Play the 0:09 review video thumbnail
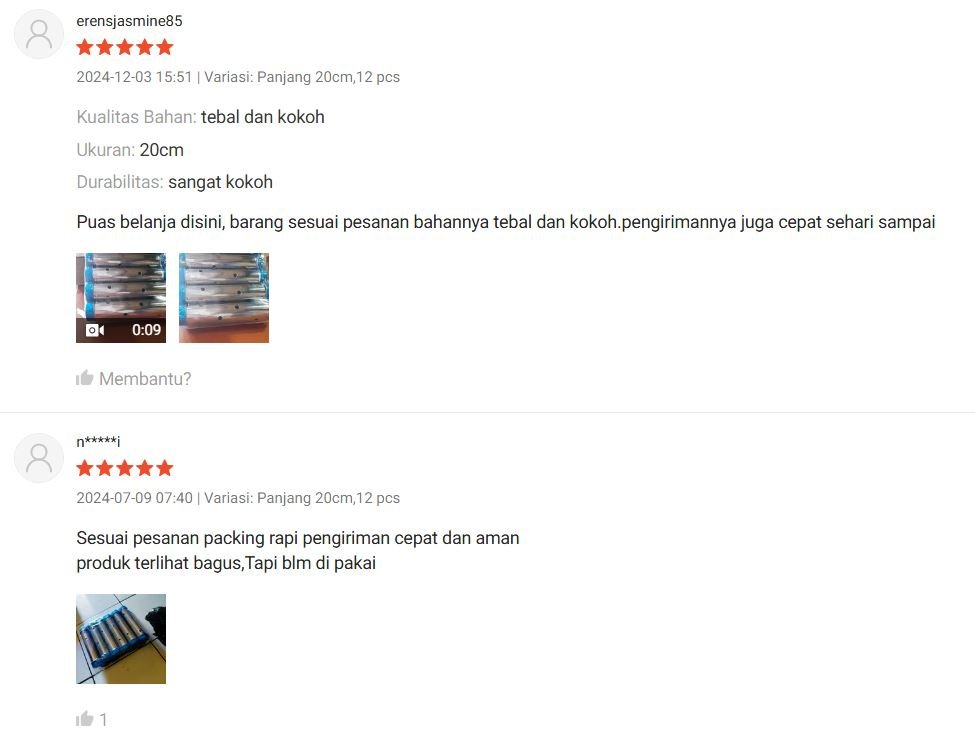Image resolution: width=975 pixels, height=739 pixels. [x=121, y=298]
